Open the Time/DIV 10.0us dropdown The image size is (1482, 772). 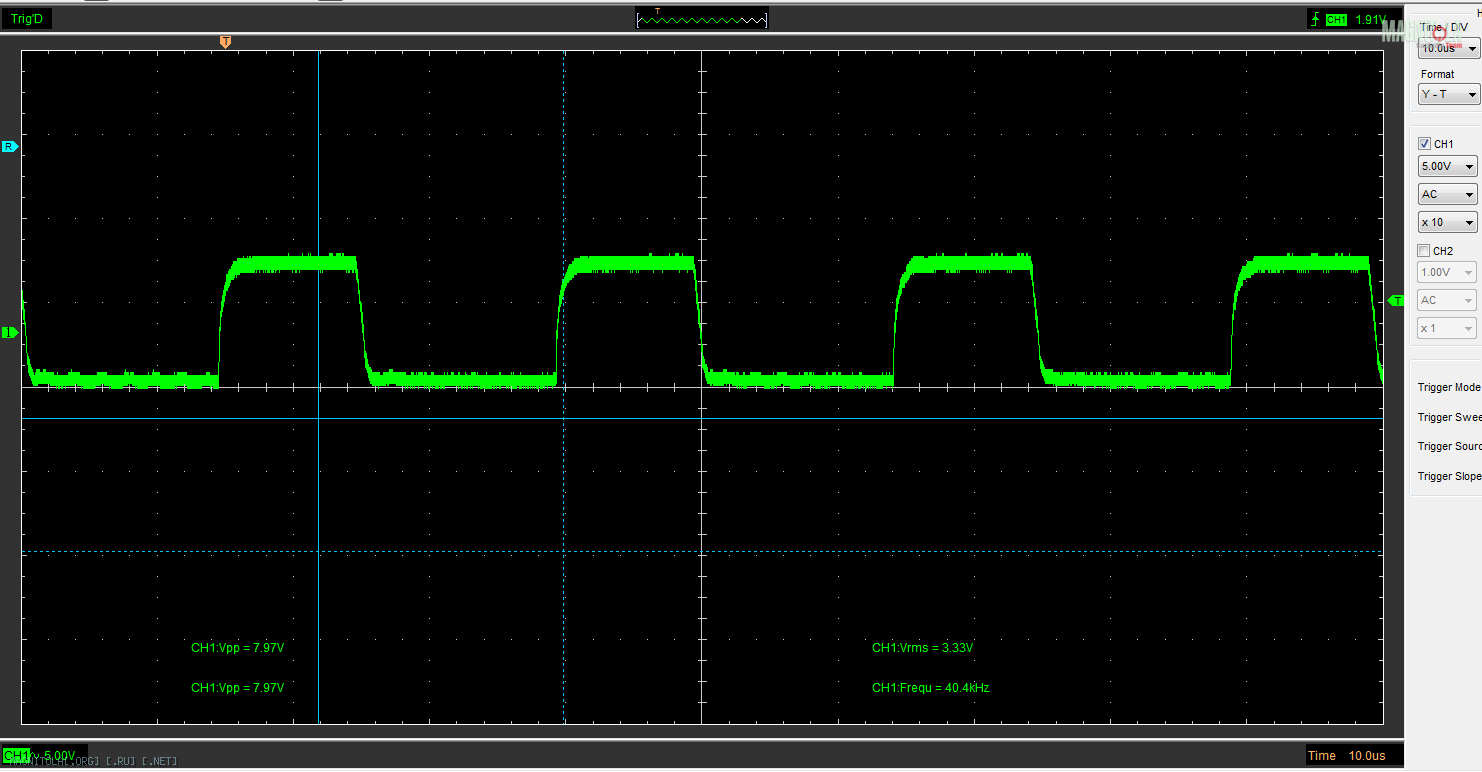[x=1448, y=48]
